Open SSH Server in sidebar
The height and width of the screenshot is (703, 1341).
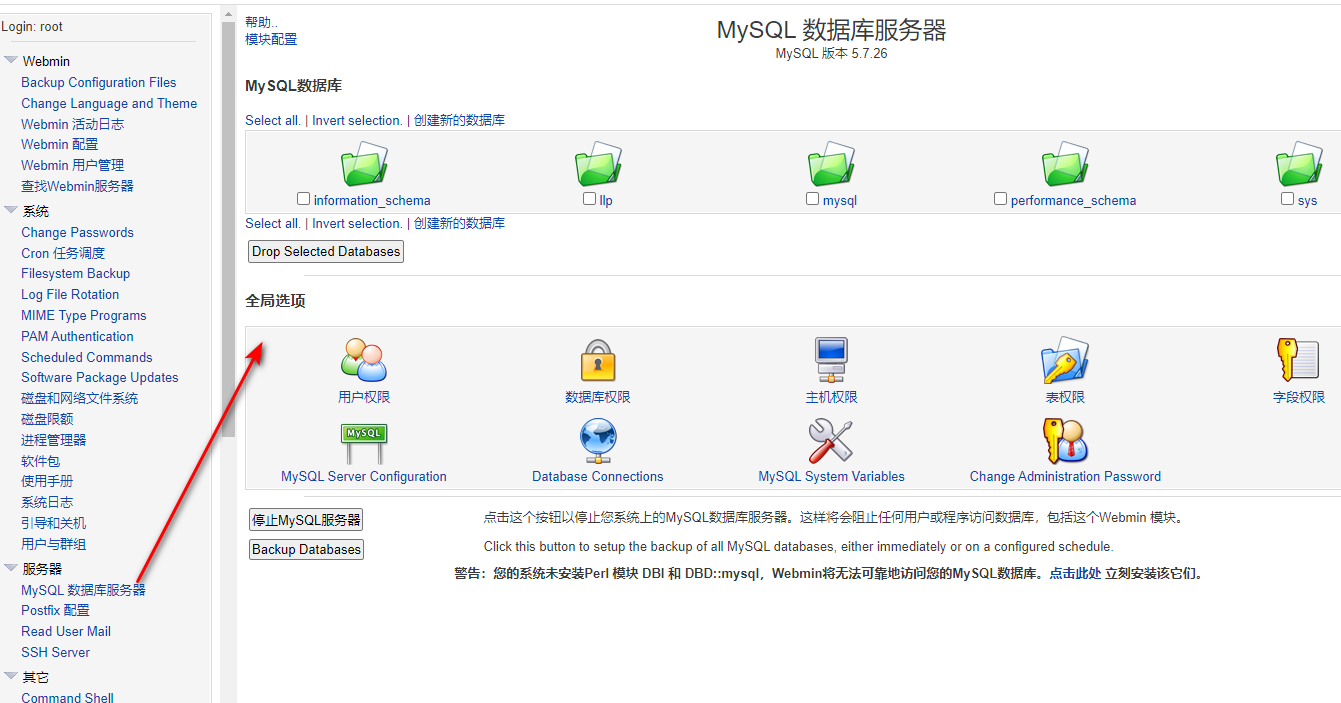coord(56,652)
